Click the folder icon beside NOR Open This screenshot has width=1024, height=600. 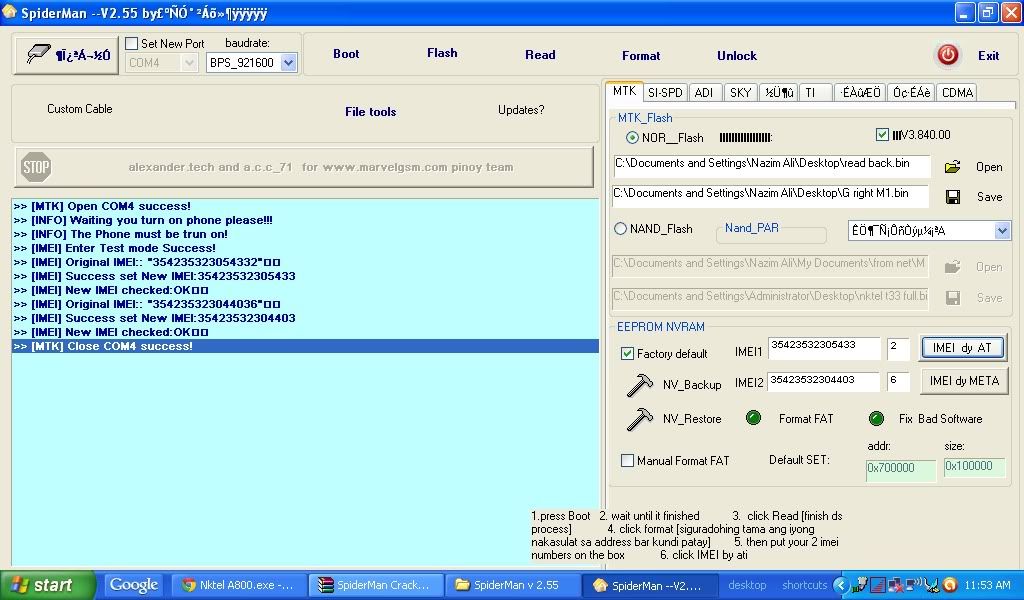[x=952, y=167]
